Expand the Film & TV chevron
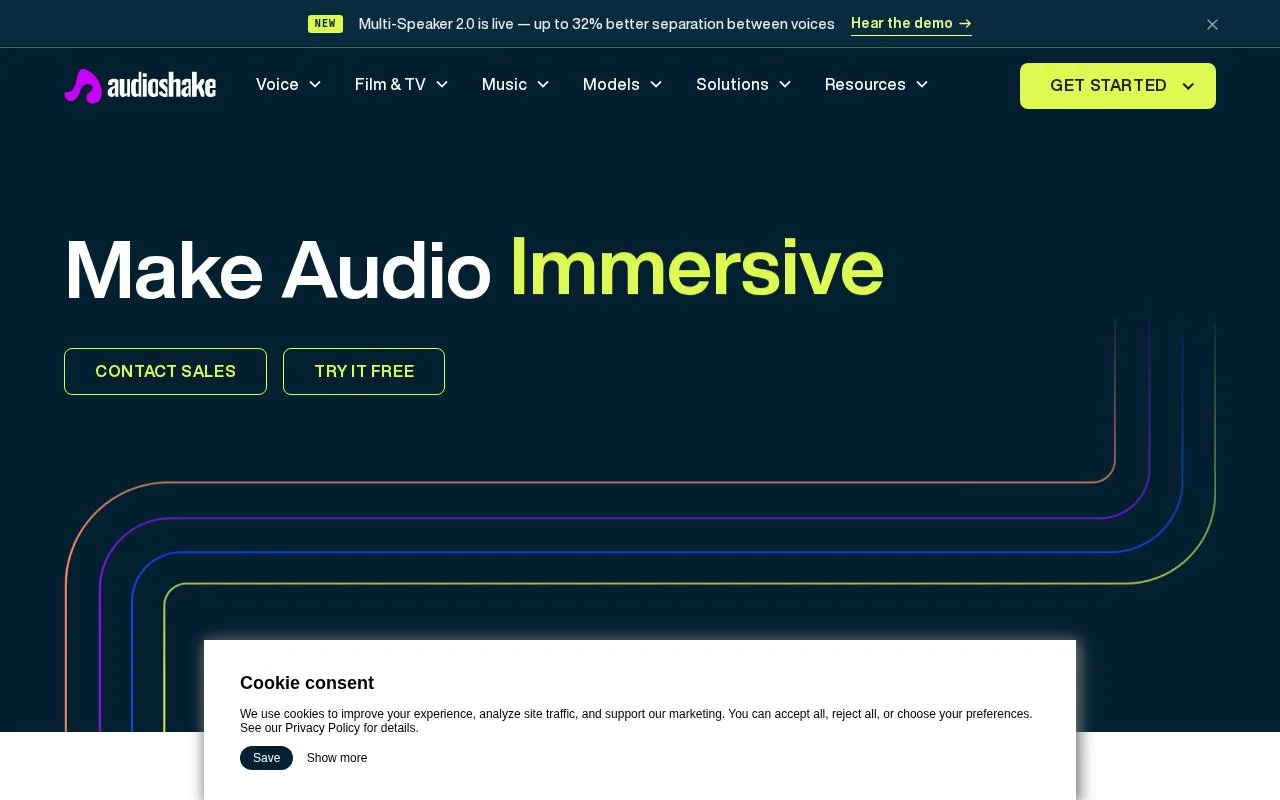Screen dimensions: 1280x800 click(x=442, y=85)
